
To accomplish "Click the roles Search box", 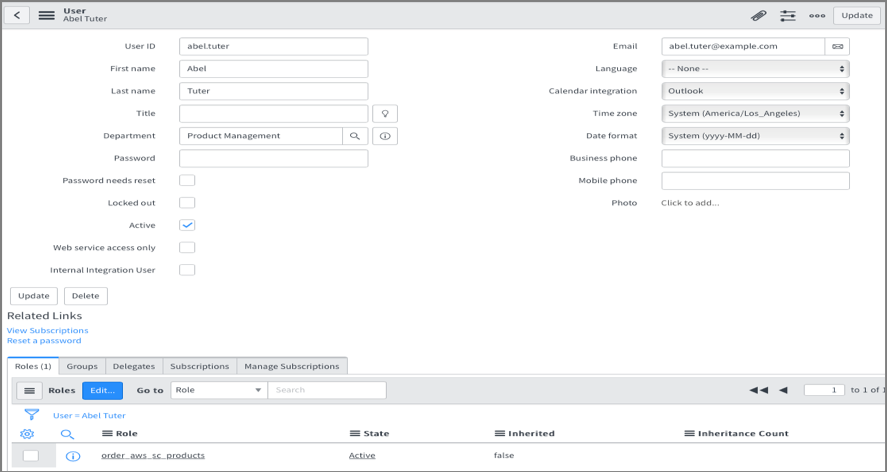I will [x=327, y=390].
